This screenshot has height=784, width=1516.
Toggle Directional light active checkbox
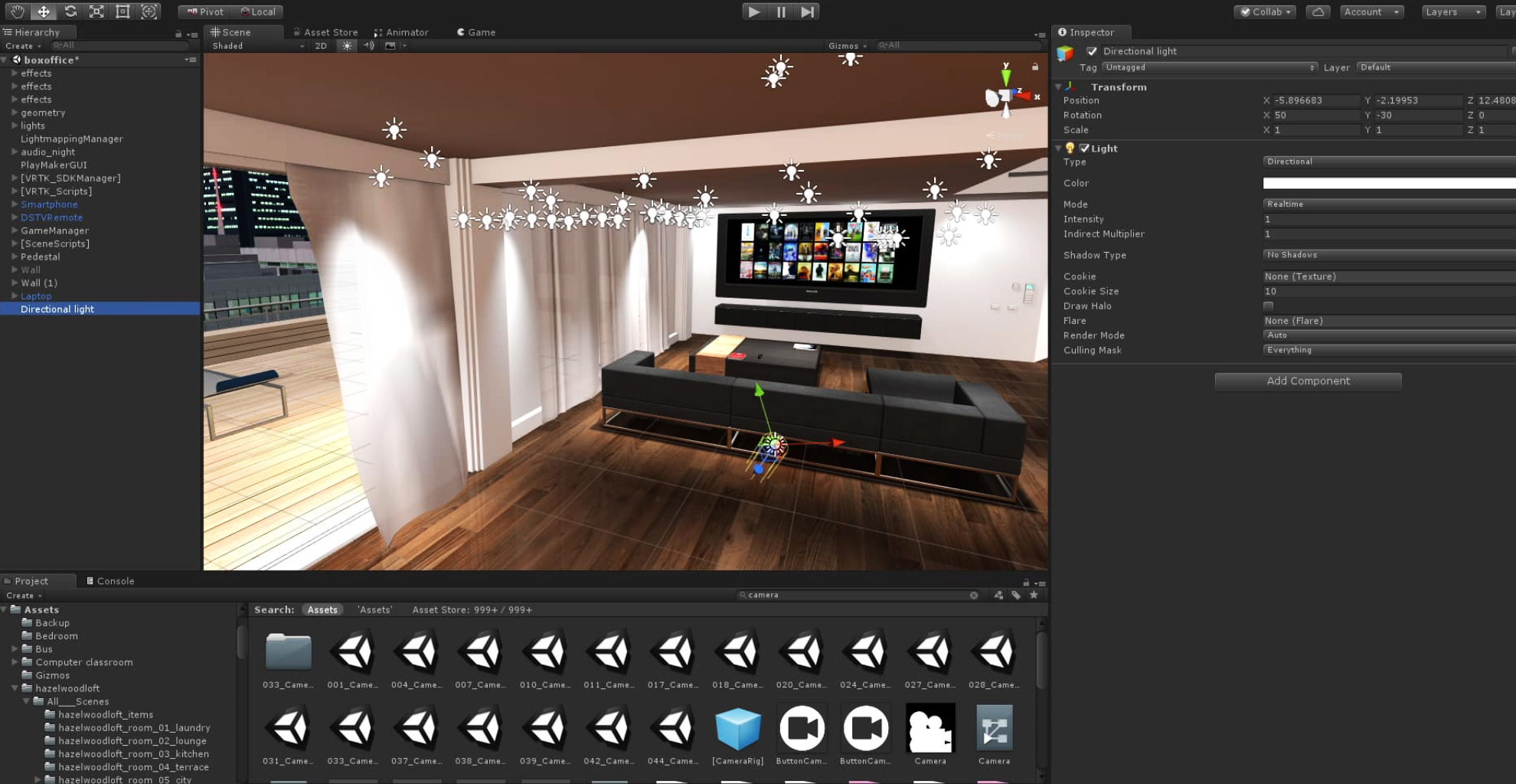coord(1092,51)
